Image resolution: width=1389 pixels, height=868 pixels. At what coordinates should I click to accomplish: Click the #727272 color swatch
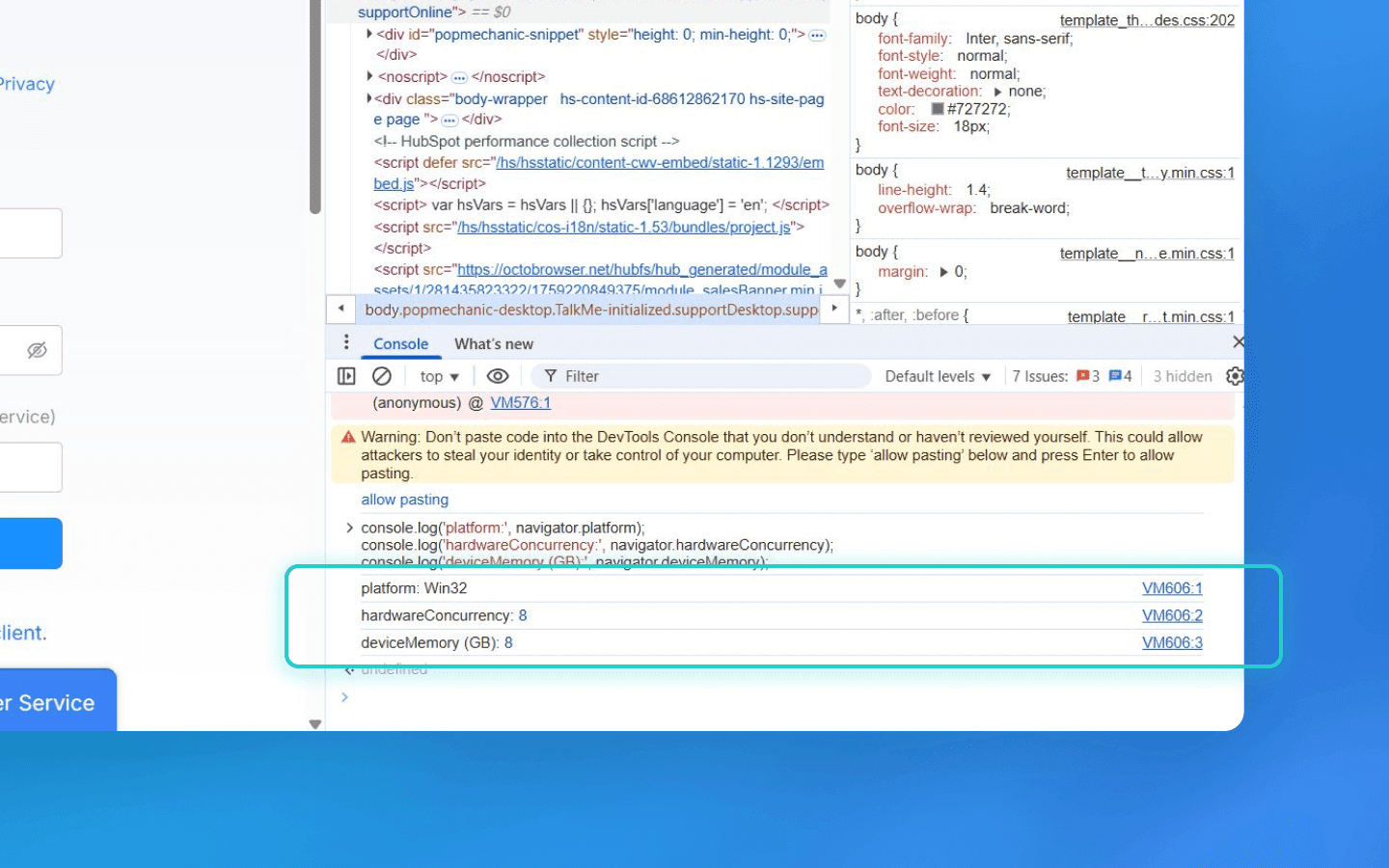click(x=937, y=109)
